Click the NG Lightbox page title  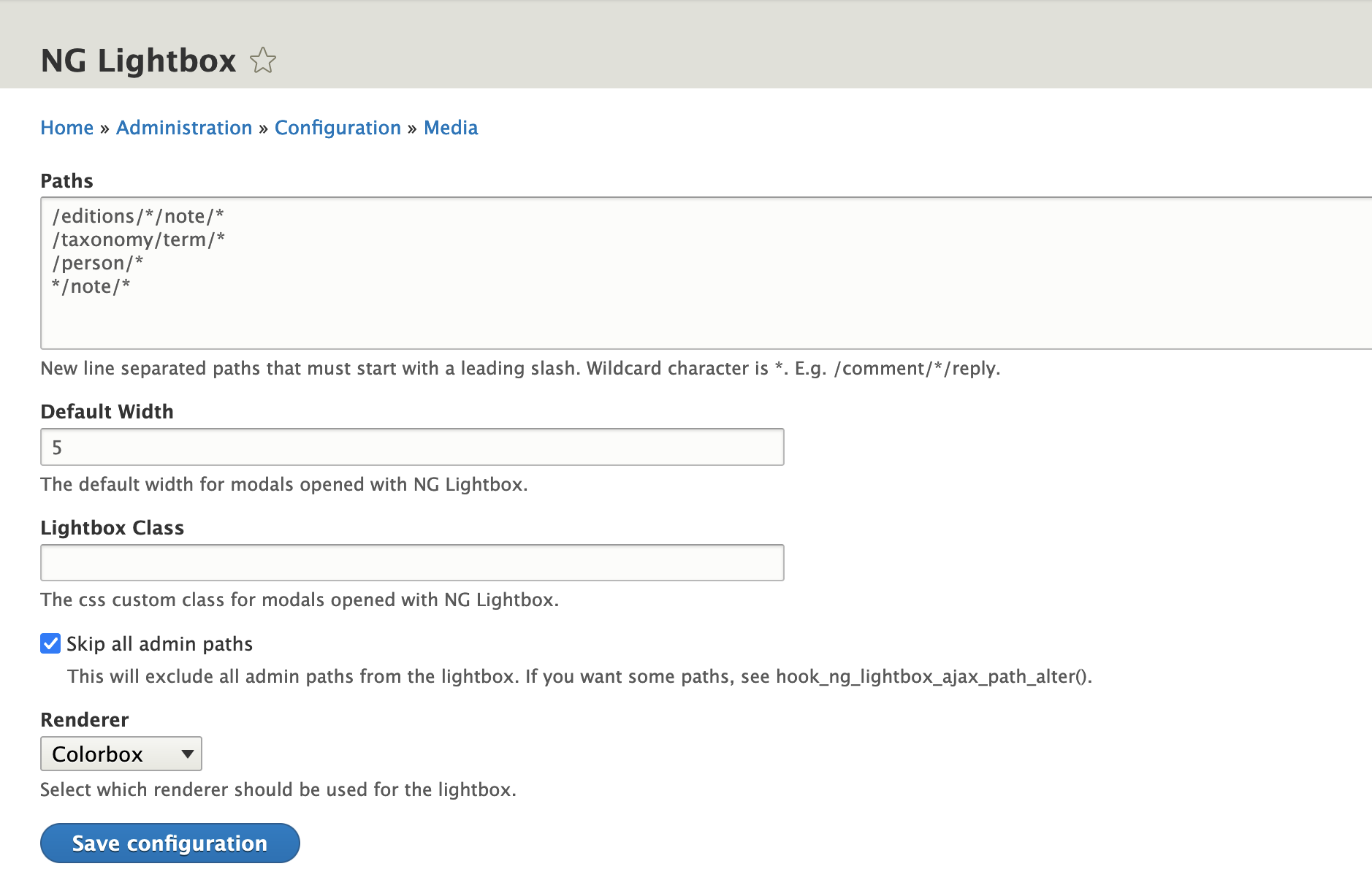(x=139, y=61)
